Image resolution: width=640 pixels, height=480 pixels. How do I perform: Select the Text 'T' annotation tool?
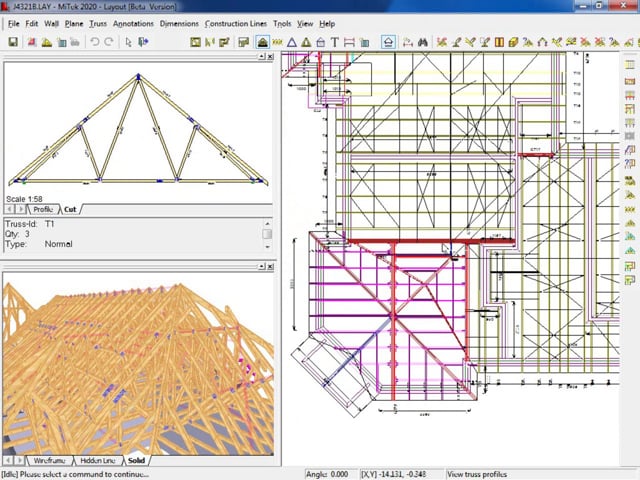point(334,42)
